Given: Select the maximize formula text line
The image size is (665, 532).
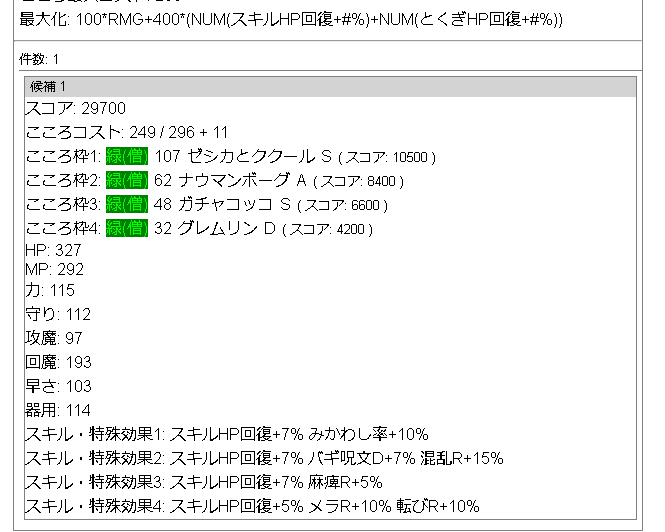Looking at the screenshot, I should tap(291, 20).
